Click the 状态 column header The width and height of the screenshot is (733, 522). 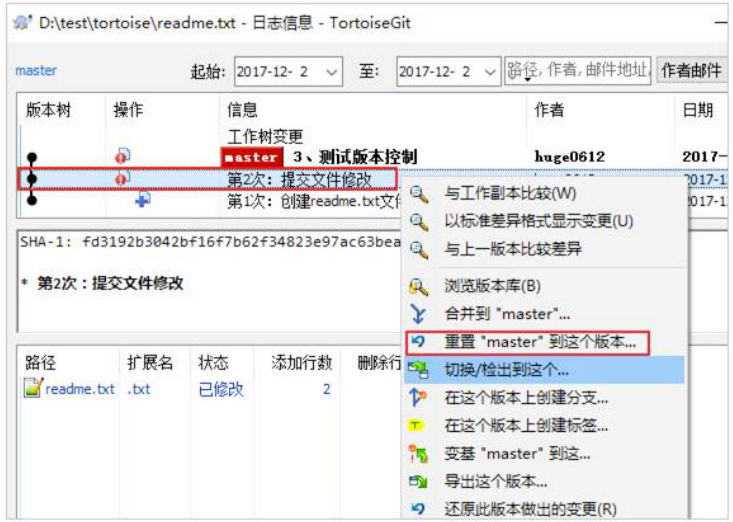[213, 362]
